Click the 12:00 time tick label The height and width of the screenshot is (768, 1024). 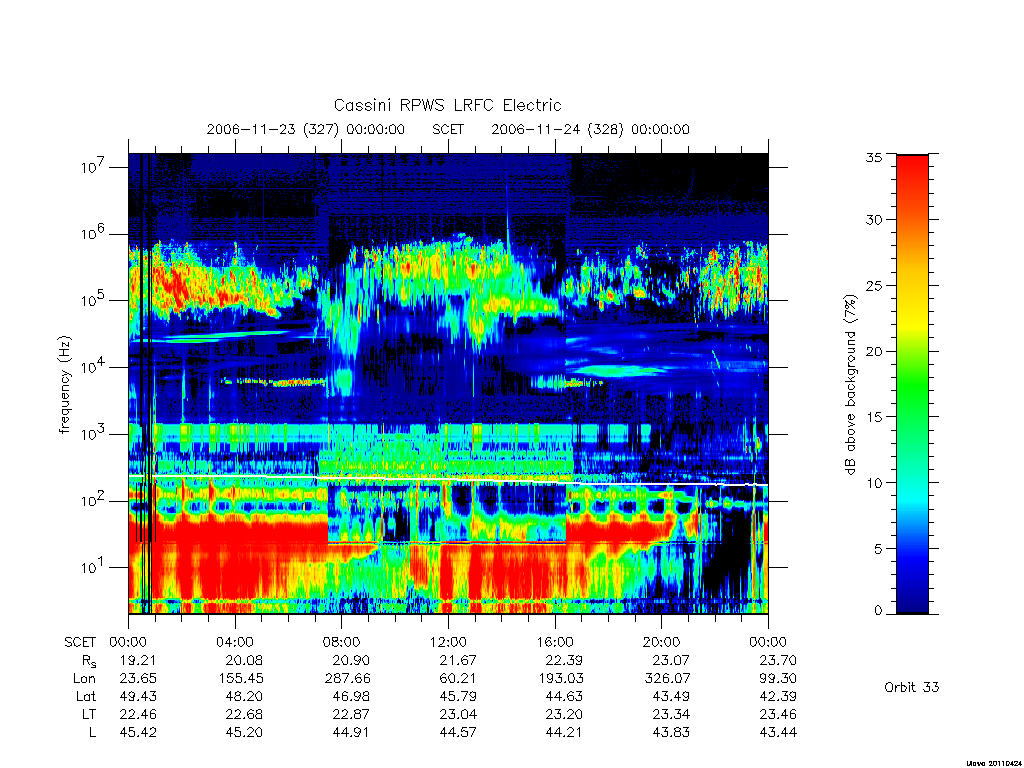coord(448,642)
